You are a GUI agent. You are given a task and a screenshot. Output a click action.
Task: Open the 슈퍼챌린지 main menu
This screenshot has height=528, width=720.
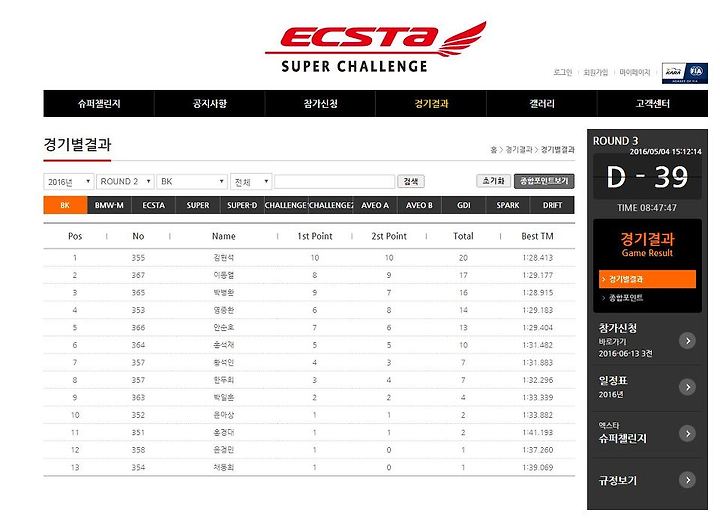tap(99, 103)
